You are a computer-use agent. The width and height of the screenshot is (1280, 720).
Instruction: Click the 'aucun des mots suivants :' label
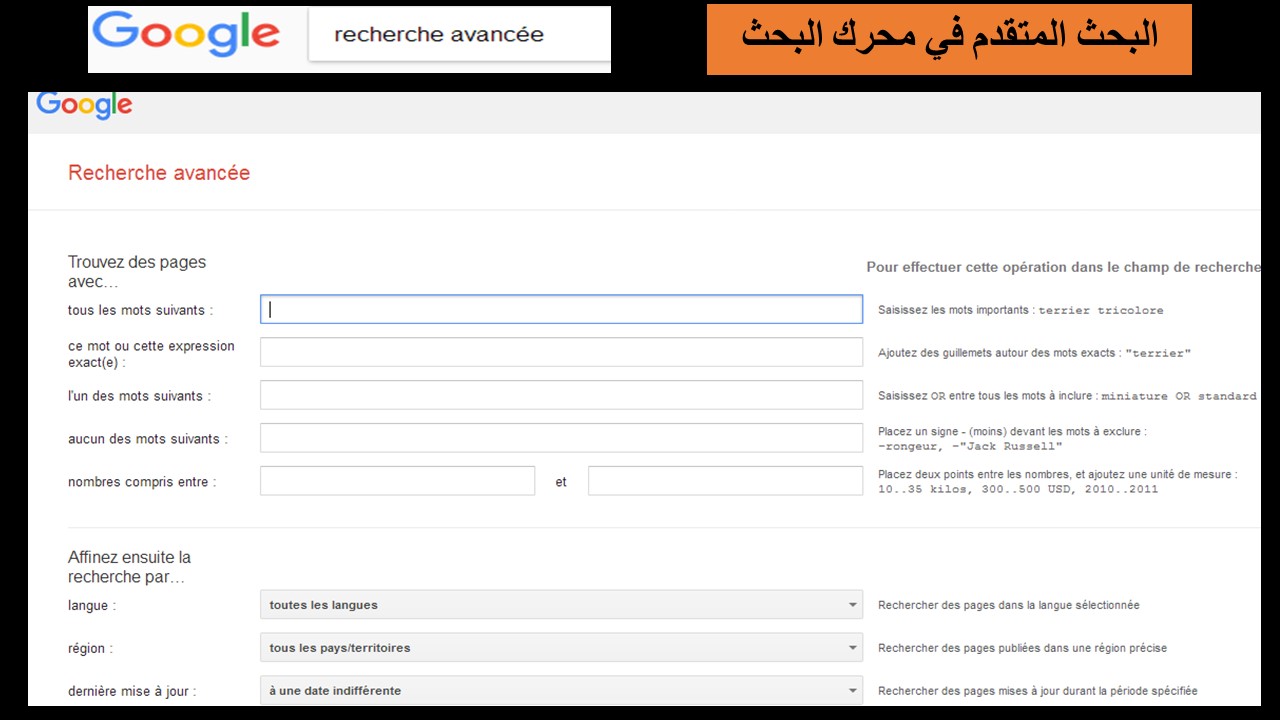[148, 439]
